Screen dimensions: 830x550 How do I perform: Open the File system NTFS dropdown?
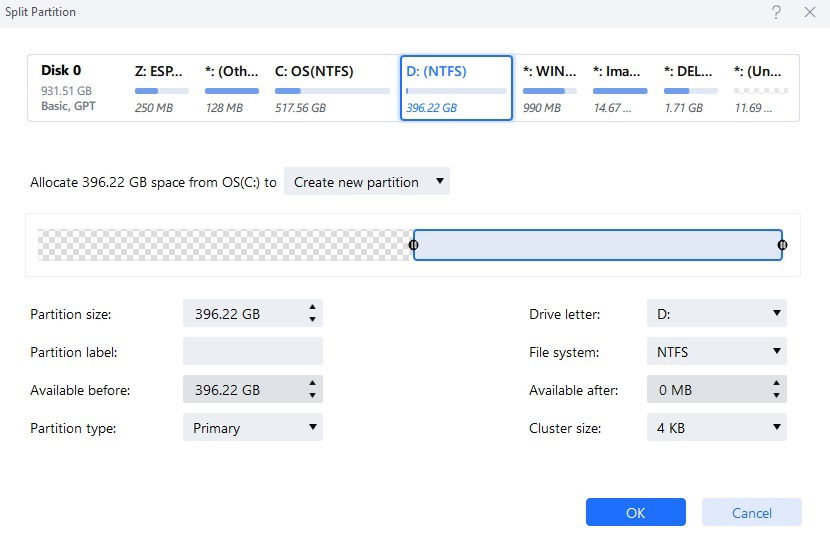point(717,351)
